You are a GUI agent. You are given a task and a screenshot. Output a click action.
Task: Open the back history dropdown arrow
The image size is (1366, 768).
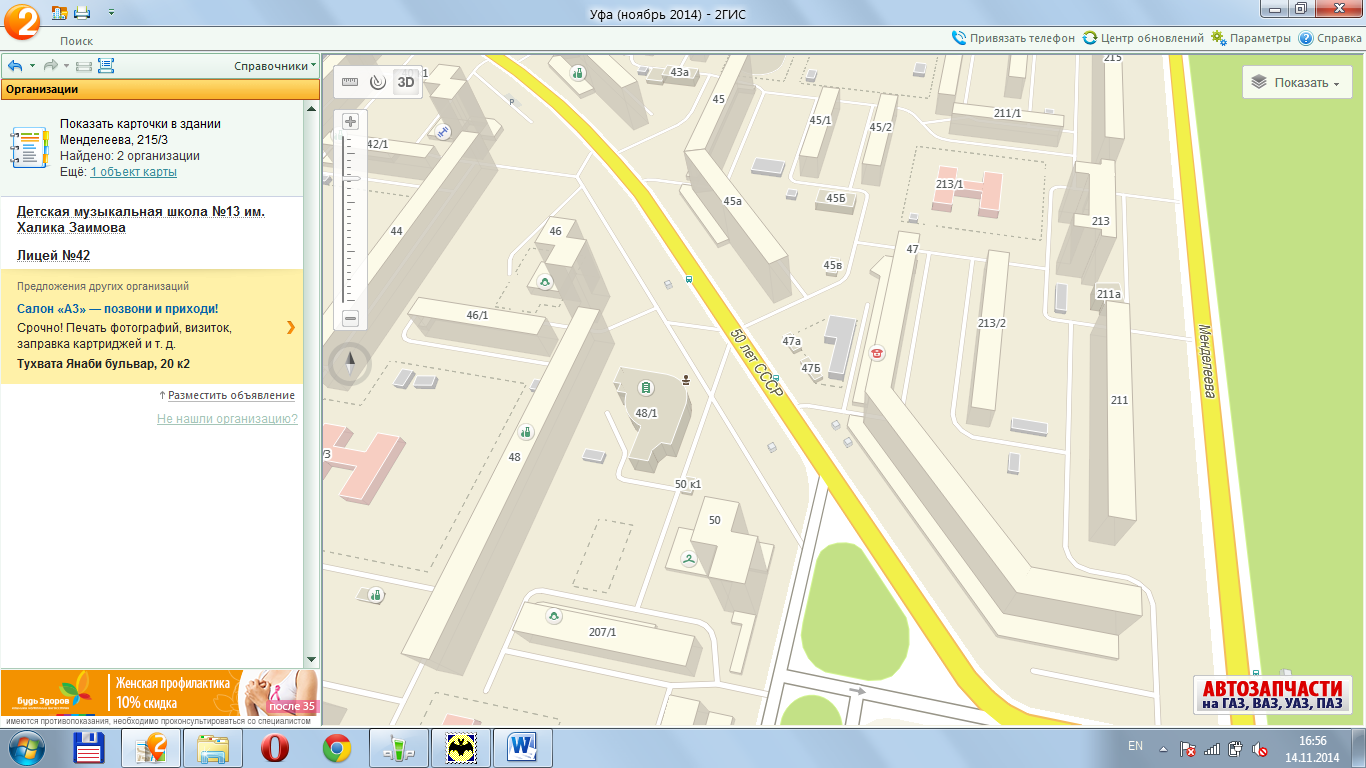pyautogui.click(x=32, y=66)
